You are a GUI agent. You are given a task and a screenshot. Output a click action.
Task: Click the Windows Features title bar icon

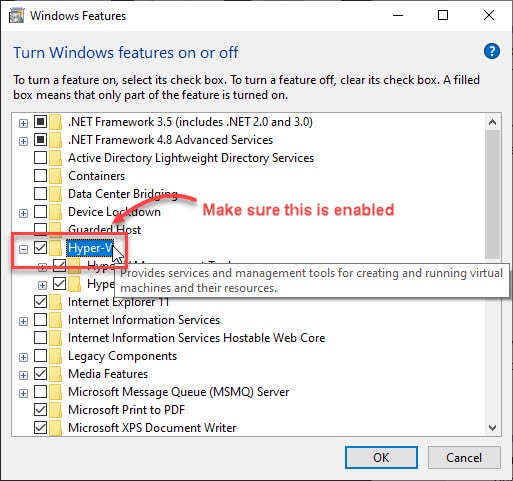(x=16, y=16)
